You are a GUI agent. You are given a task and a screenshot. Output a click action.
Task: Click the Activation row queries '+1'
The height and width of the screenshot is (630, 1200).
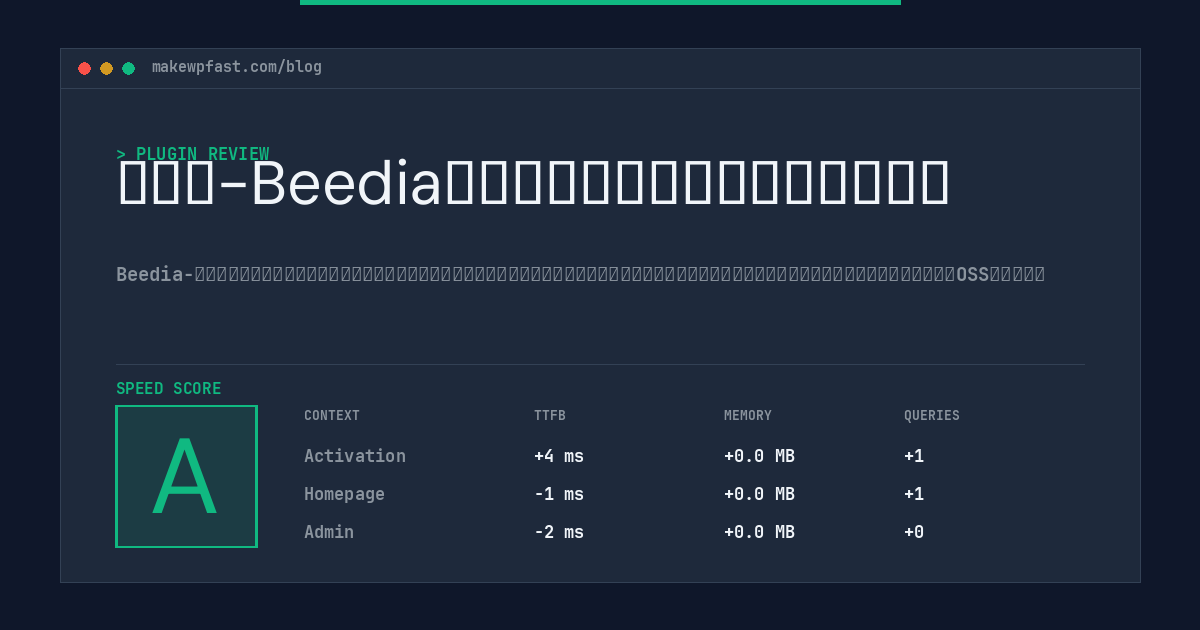click(x=914, y=456)
